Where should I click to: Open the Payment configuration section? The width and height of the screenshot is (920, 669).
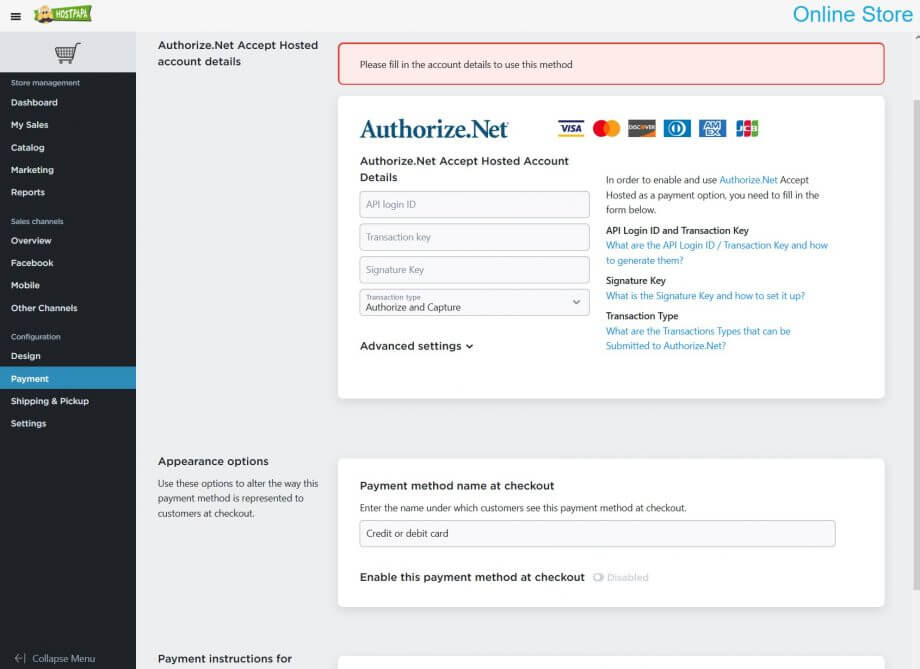point(28,378)
